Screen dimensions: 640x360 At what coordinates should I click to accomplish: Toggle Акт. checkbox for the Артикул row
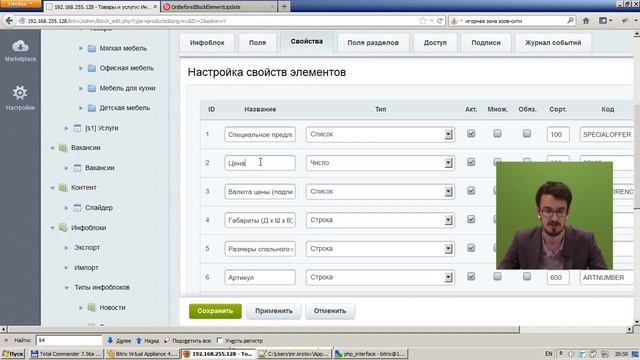(471, 276)
